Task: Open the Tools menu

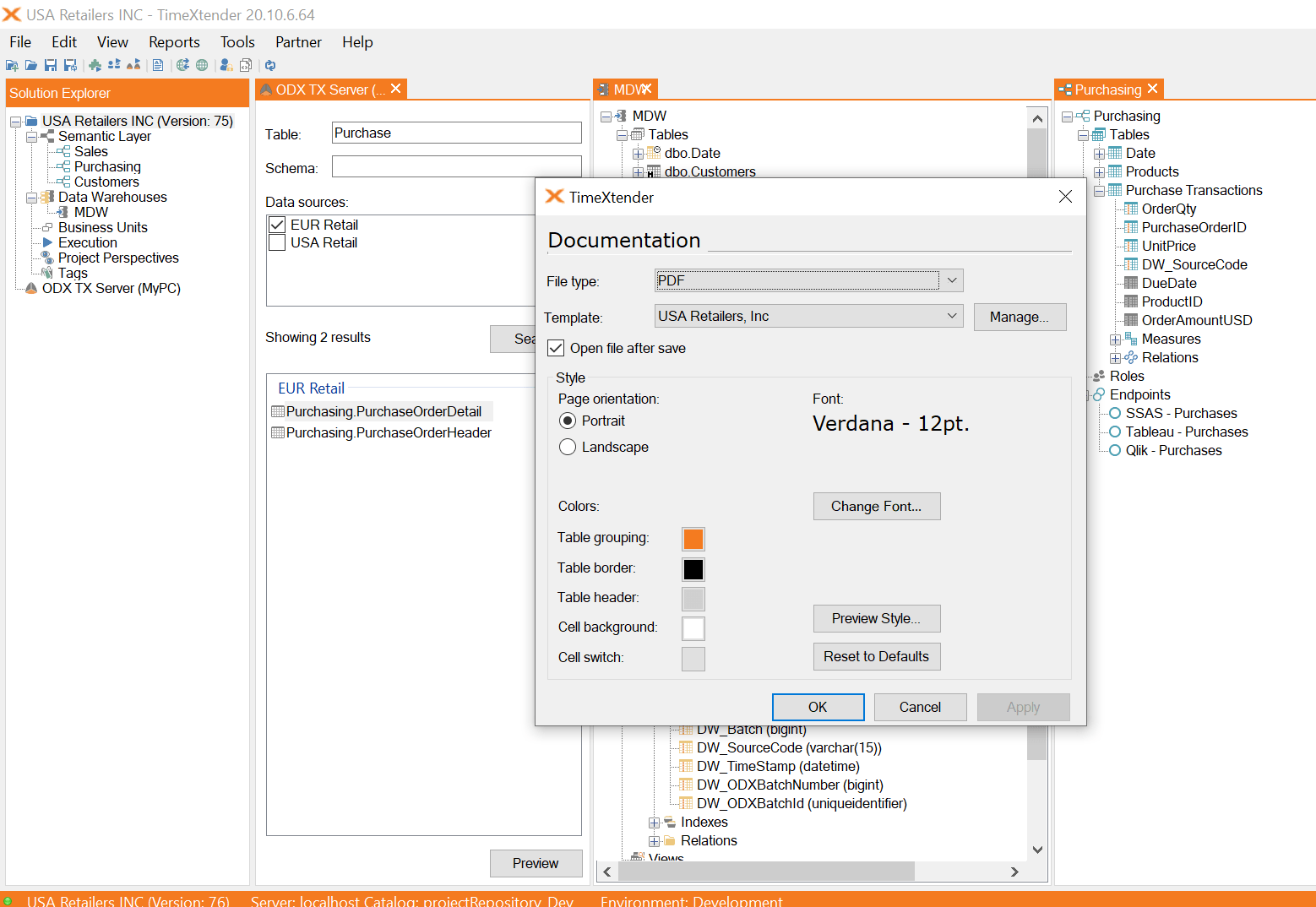Action: pyautogui.click(x=237, y=42)
